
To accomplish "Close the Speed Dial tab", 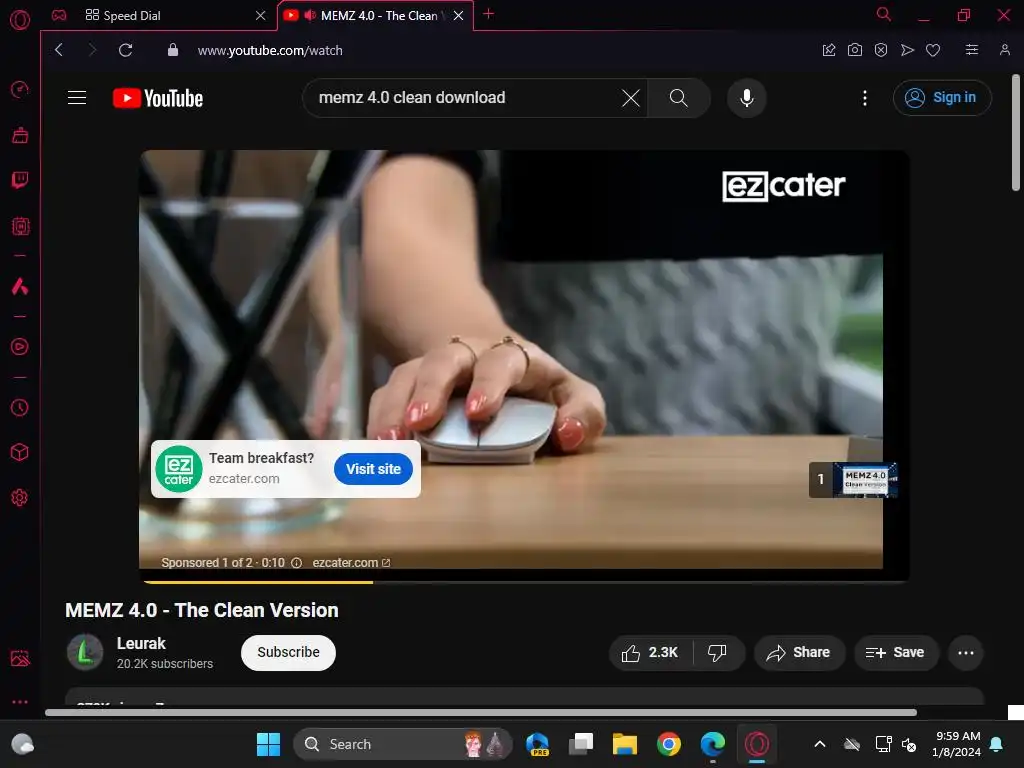I will [261, 16].
